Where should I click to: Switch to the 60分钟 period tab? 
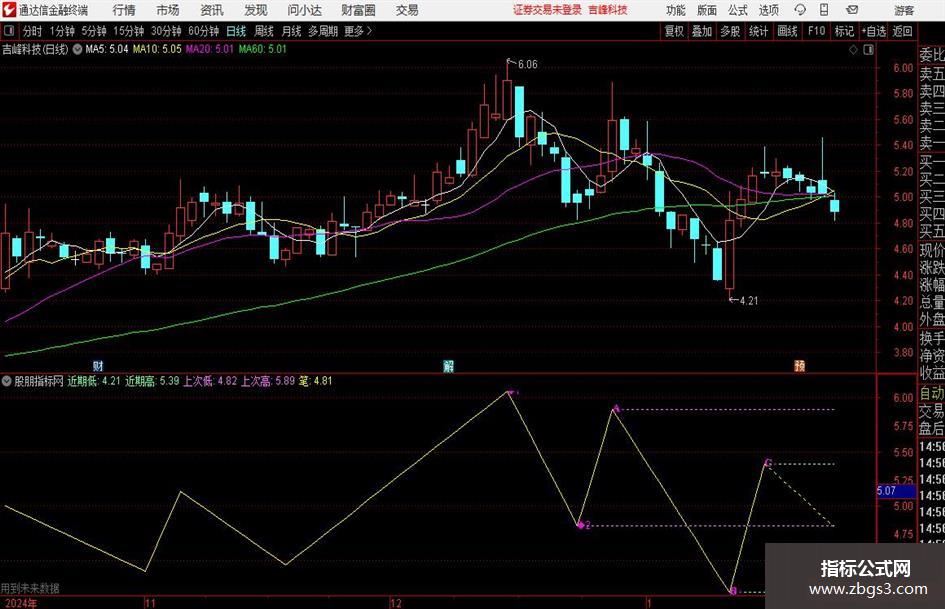tap(203, 31)
